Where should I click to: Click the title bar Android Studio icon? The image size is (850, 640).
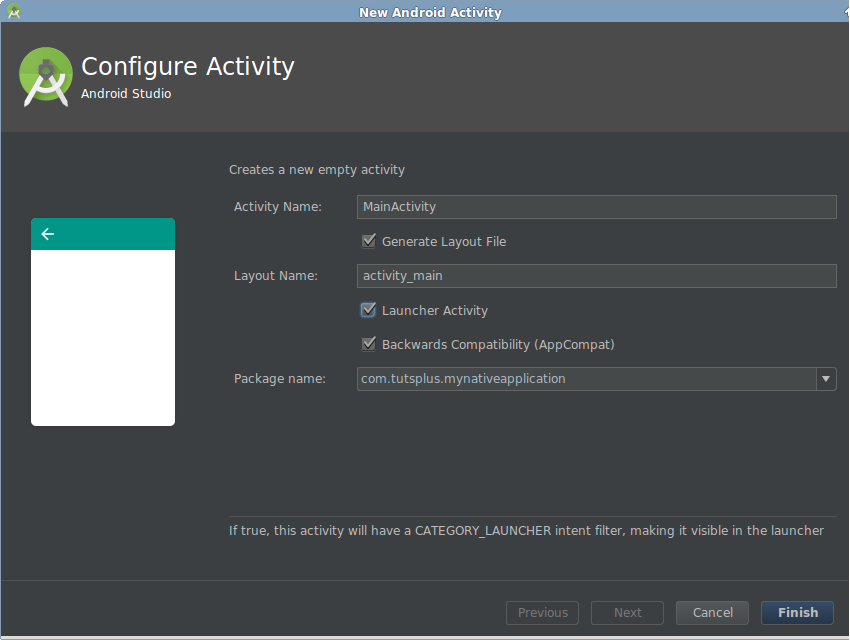coord(14,11)
